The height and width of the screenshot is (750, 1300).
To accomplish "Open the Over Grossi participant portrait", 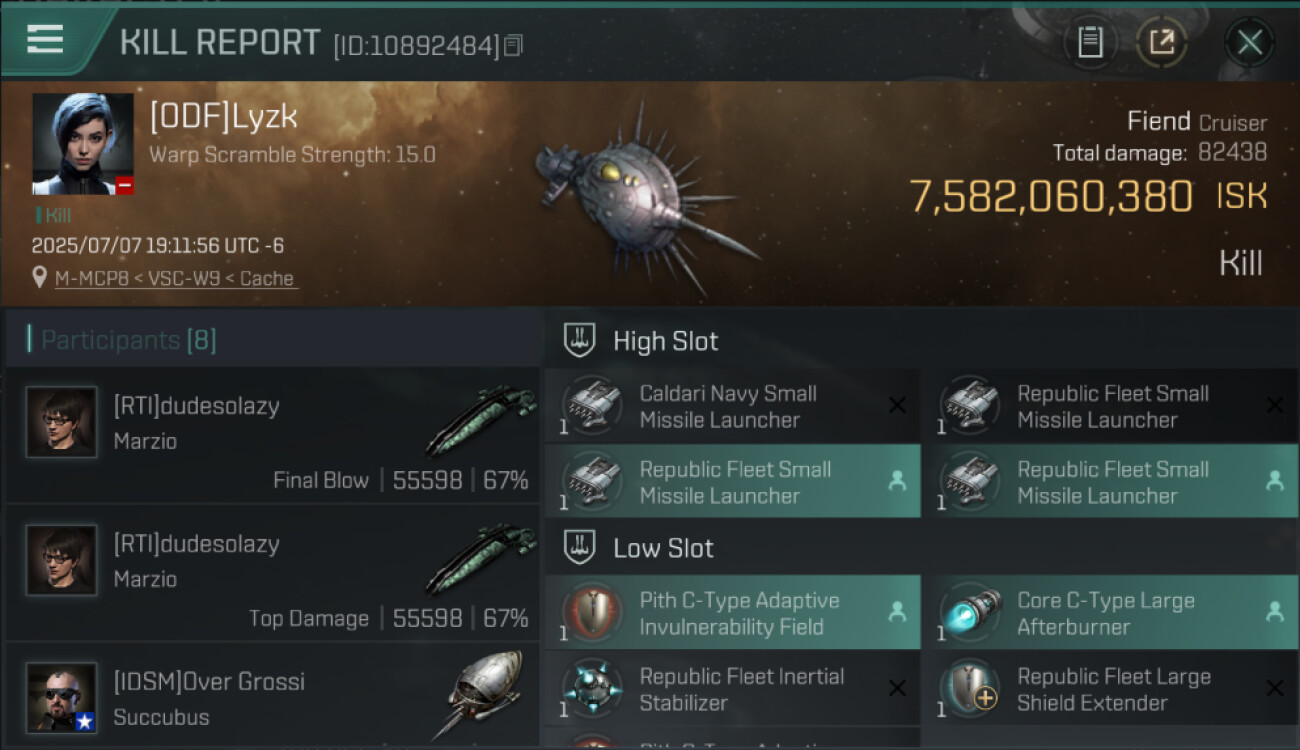I will tap(62, 697).
